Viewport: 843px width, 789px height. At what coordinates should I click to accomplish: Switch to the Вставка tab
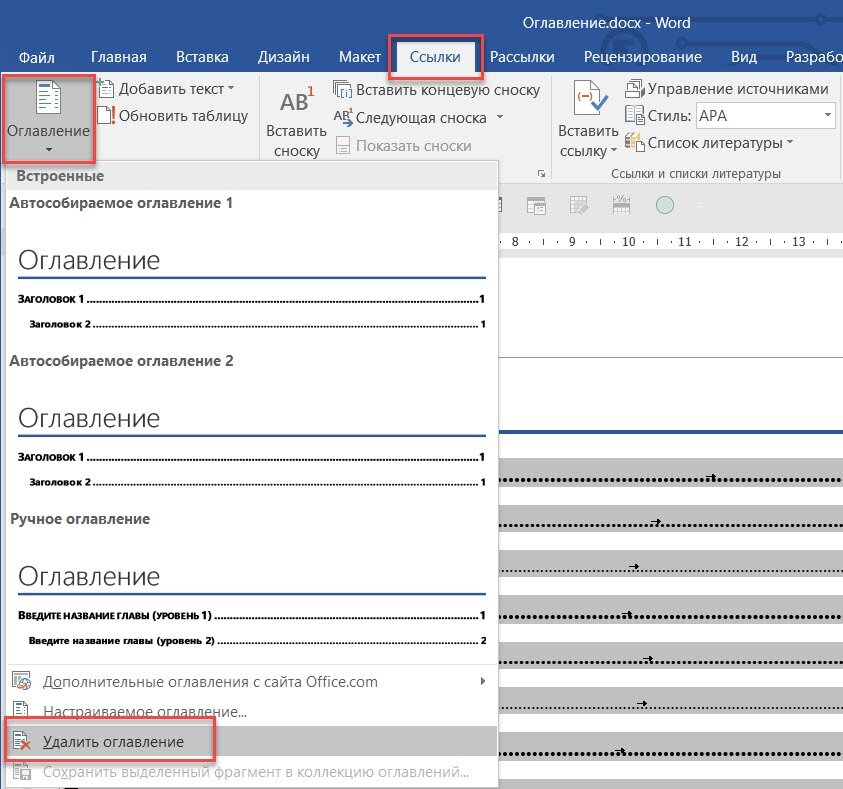click(202, 57)
